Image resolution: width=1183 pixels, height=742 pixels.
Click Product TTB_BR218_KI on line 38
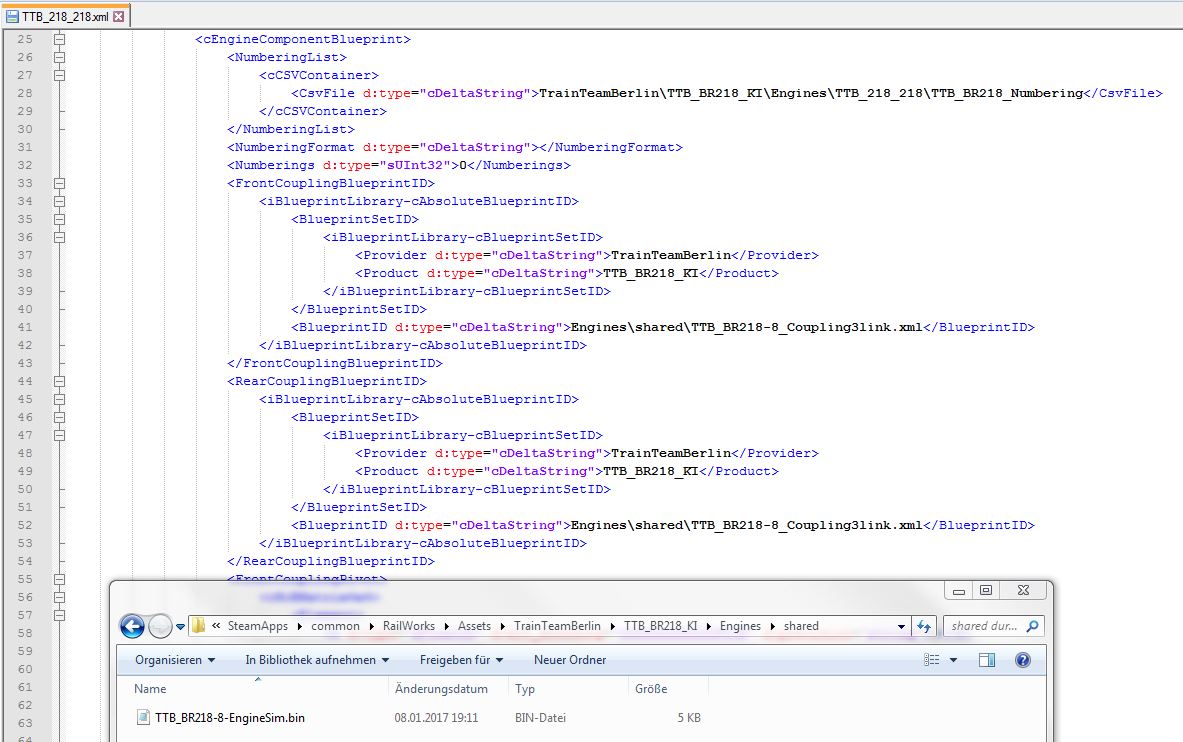click(650, 273)
